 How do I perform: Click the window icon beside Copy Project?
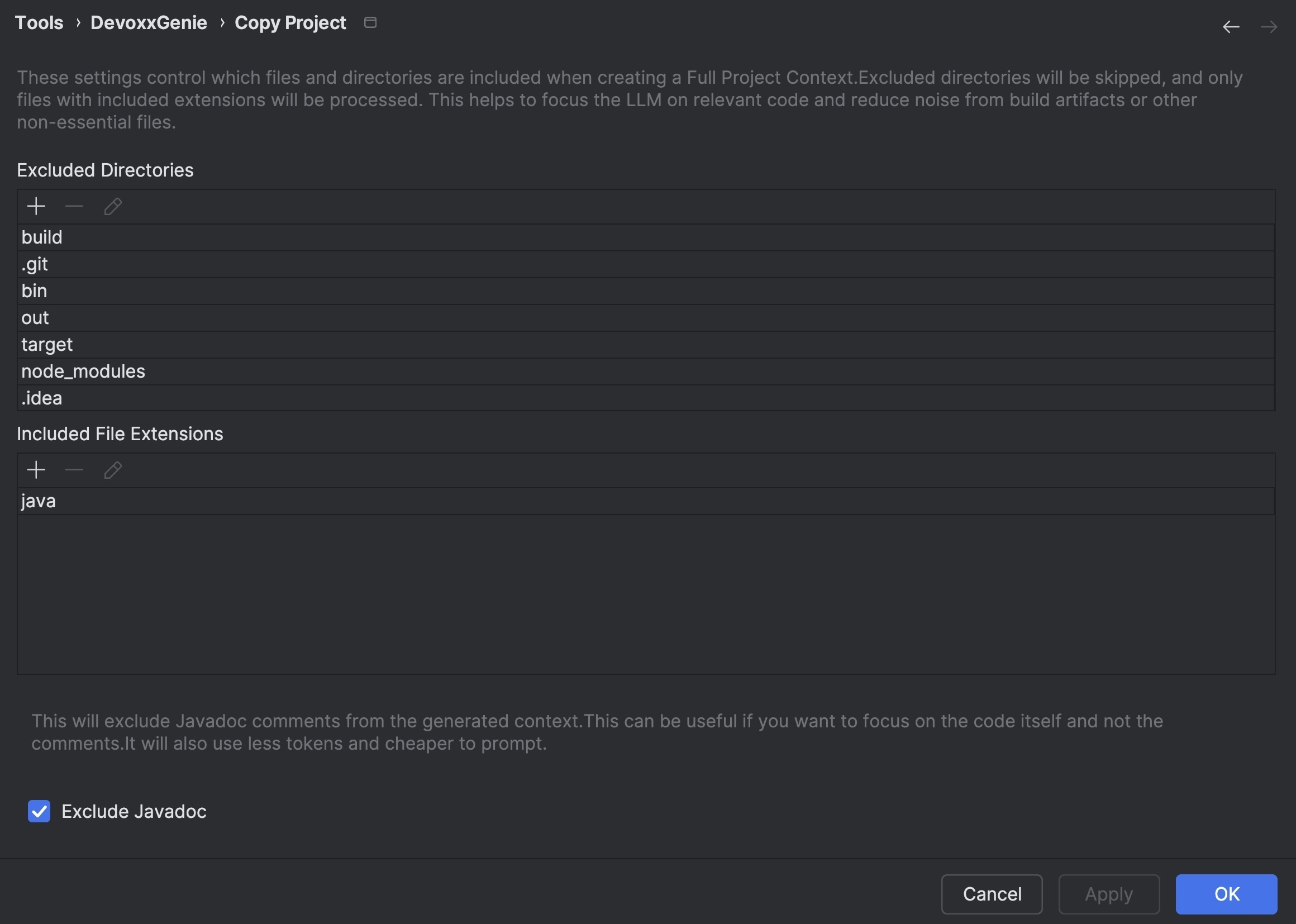pyautogui.click(x=370, y=23)
